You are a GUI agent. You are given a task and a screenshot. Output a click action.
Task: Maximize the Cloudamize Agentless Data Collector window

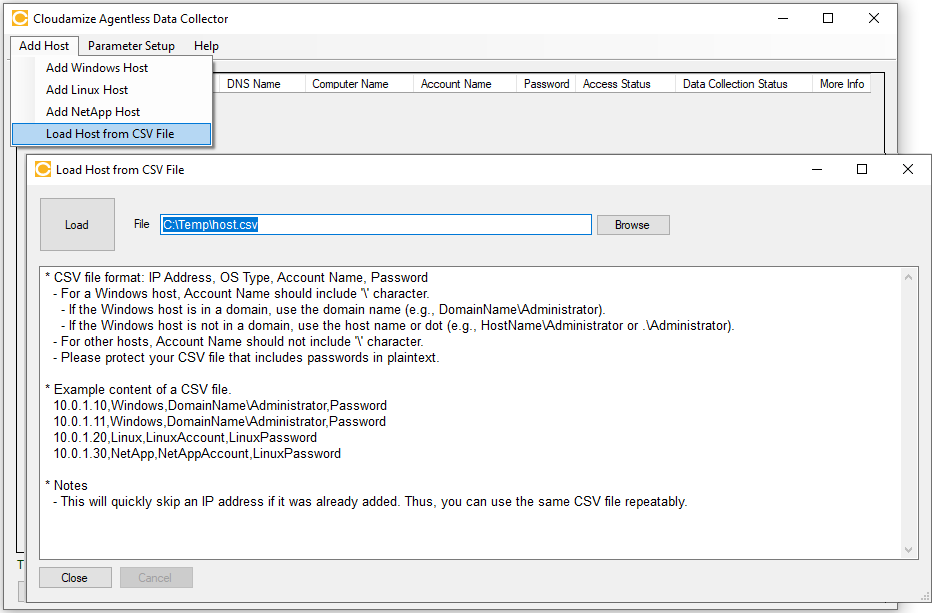[x=828, y=18]
